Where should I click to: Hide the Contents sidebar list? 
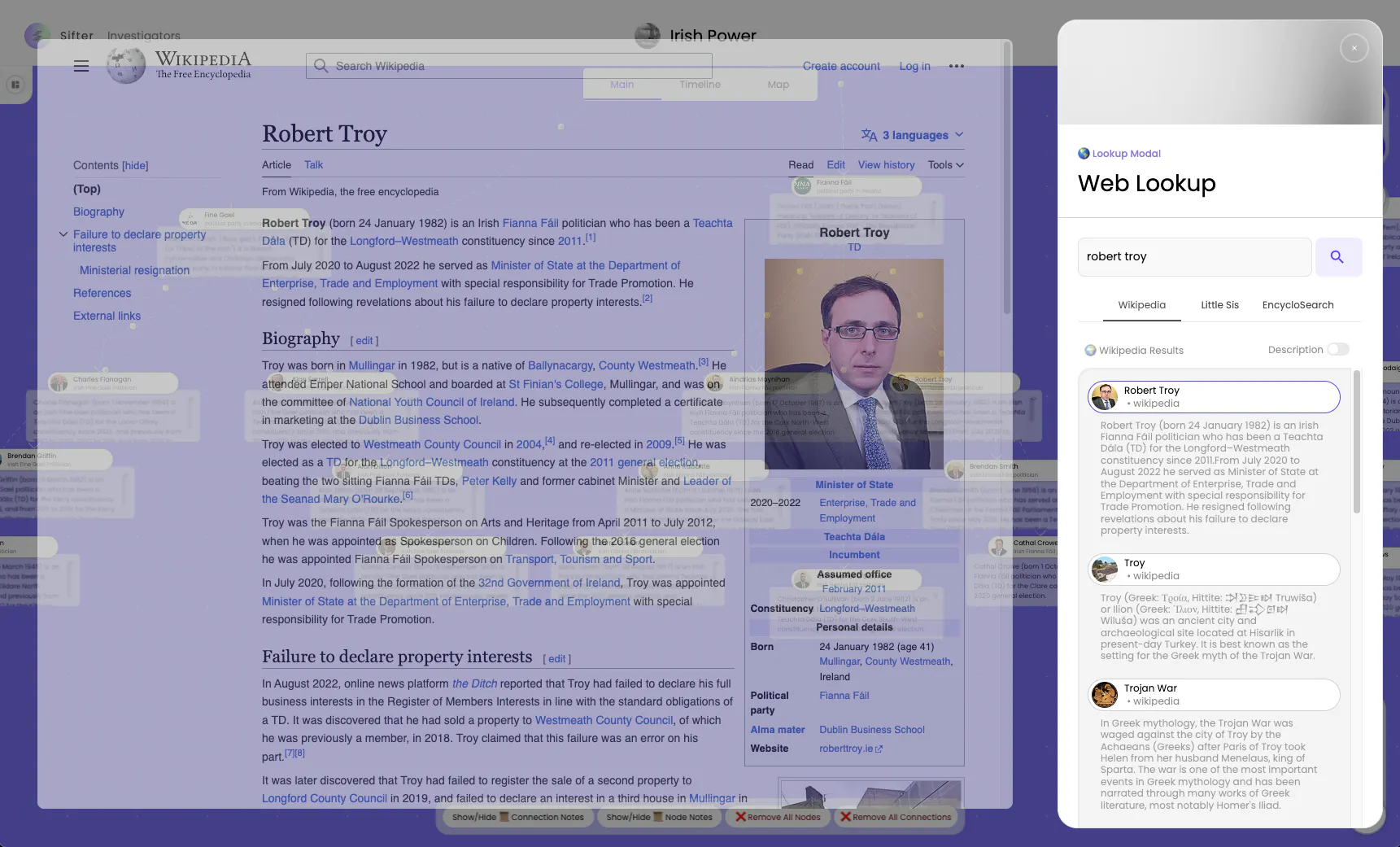(x=135, y=166)
